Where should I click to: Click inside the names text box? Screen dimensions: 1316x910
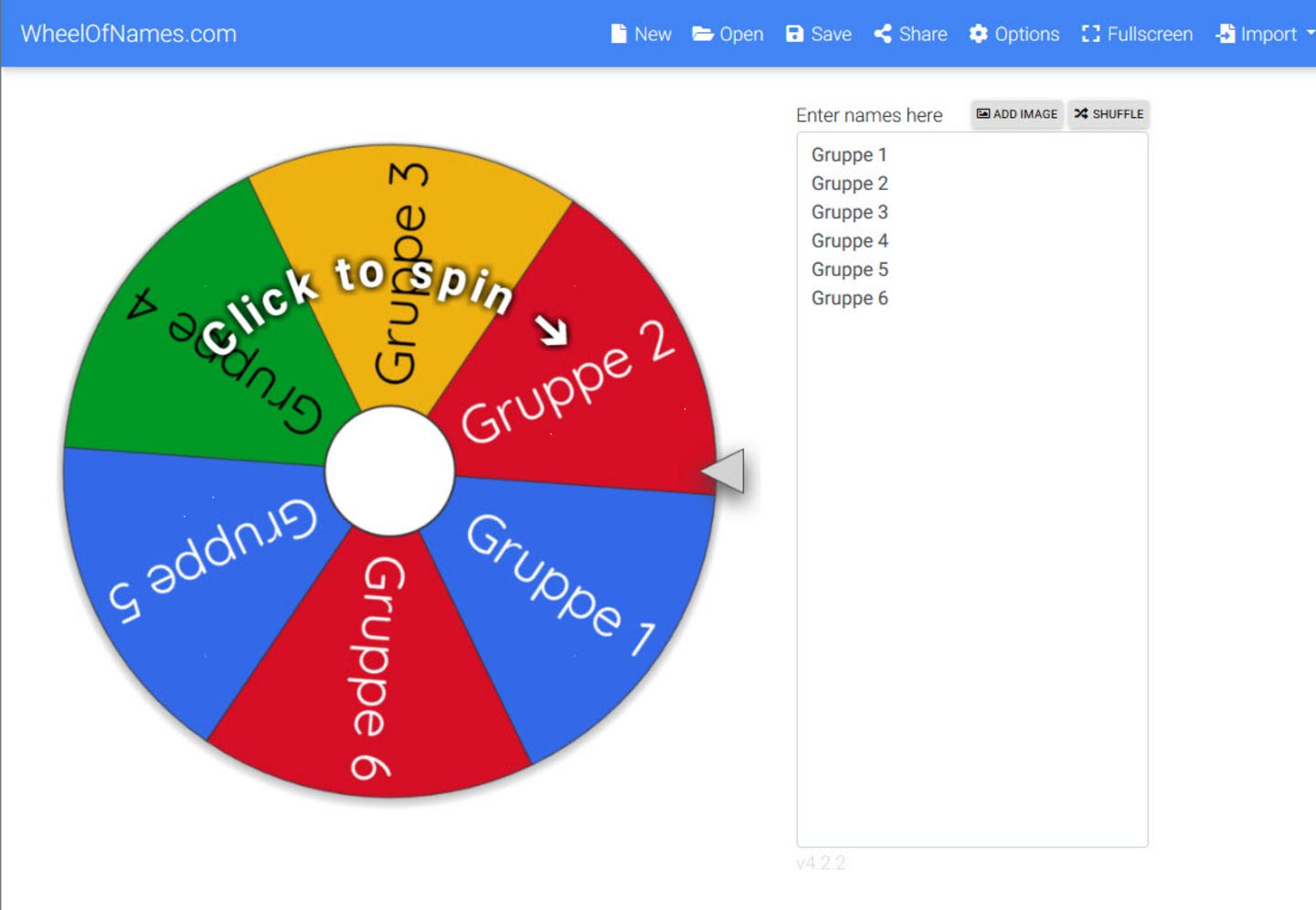pyautogui.click(x=972, y=490)
